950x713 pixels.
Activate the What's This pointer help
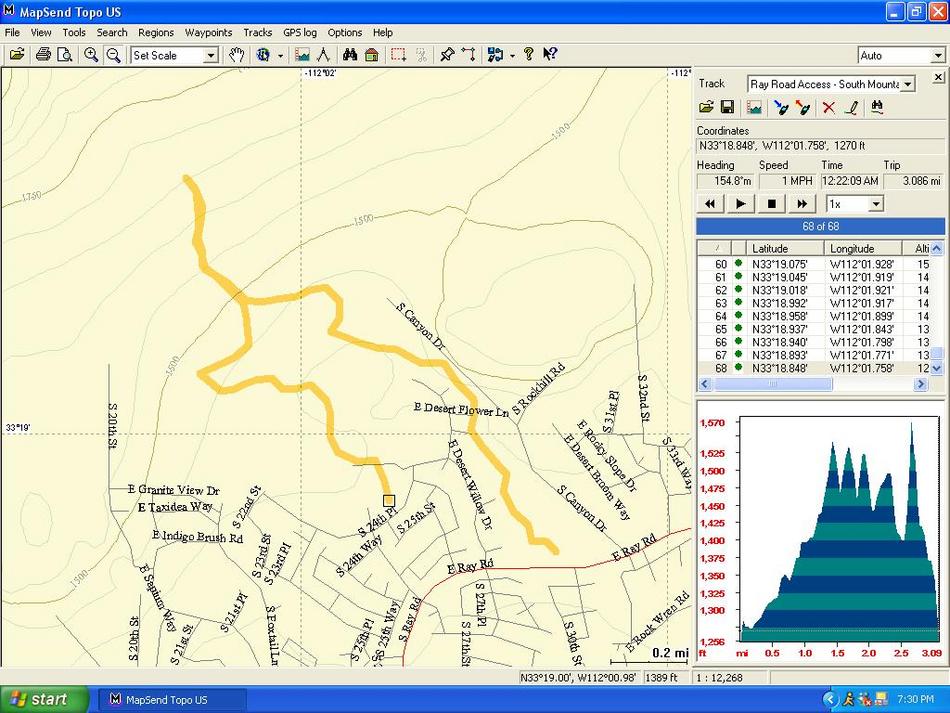pos(550,55)
